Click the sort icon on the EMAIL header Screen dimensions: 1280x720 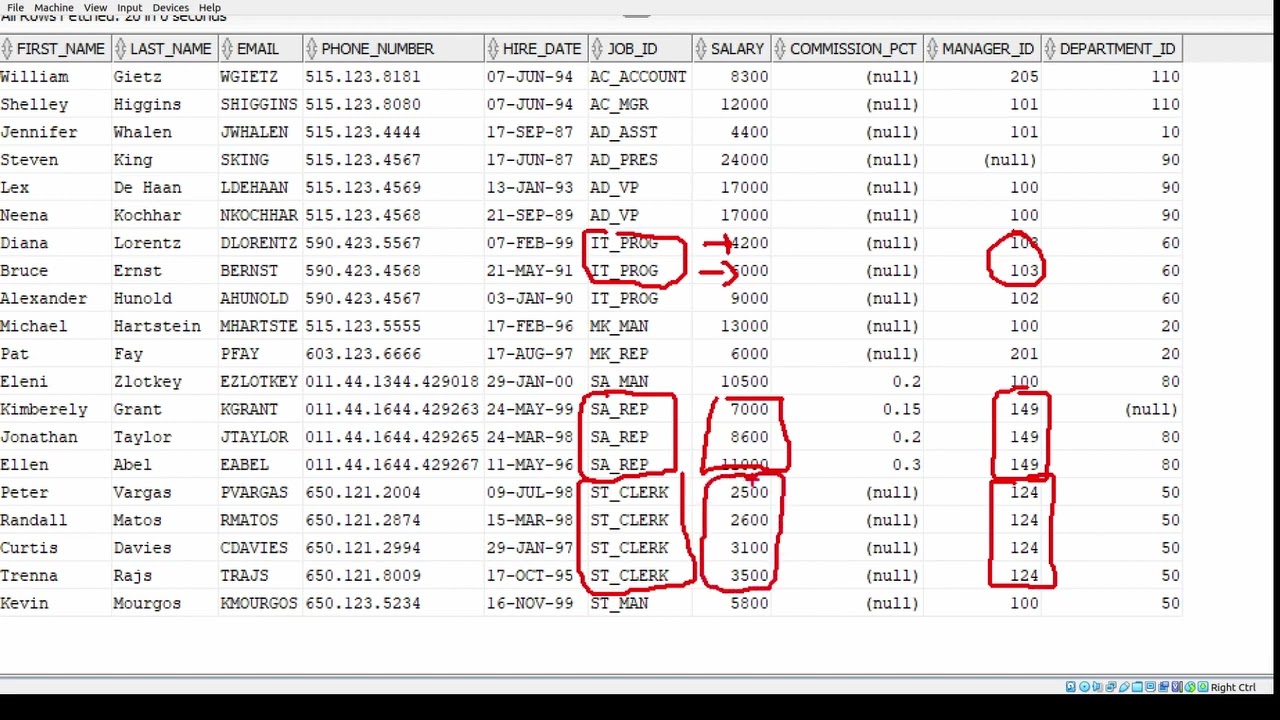tap(226, 48)
